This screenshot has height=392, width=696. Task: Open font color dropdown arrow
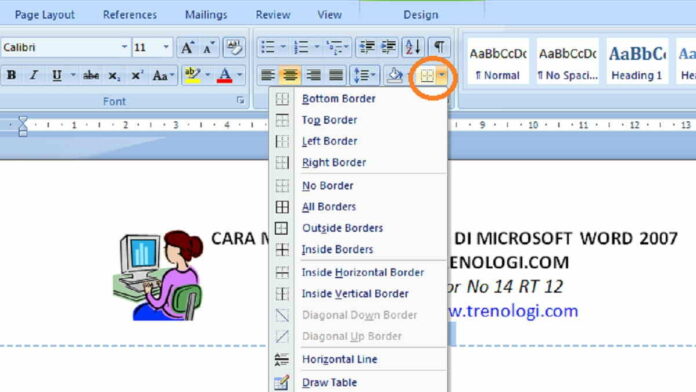240,75
